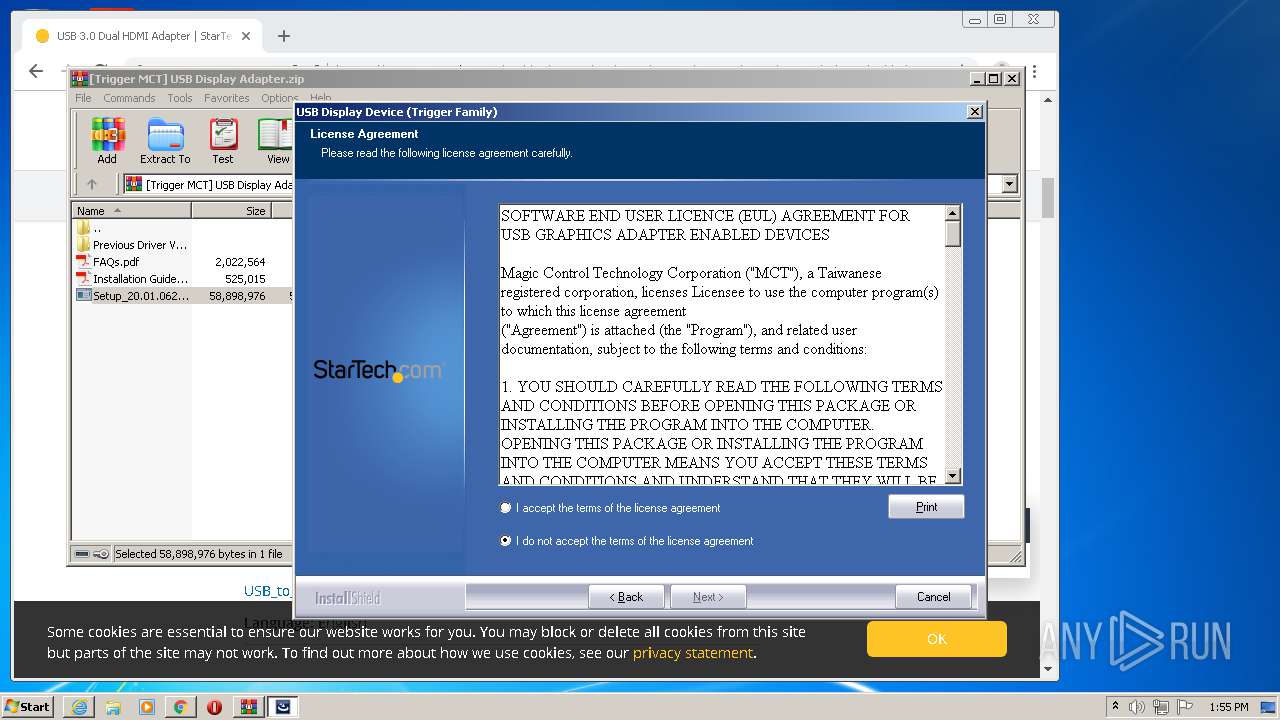
Task: Close the USB Display Device installer dialog
Action: click(975, 112)
